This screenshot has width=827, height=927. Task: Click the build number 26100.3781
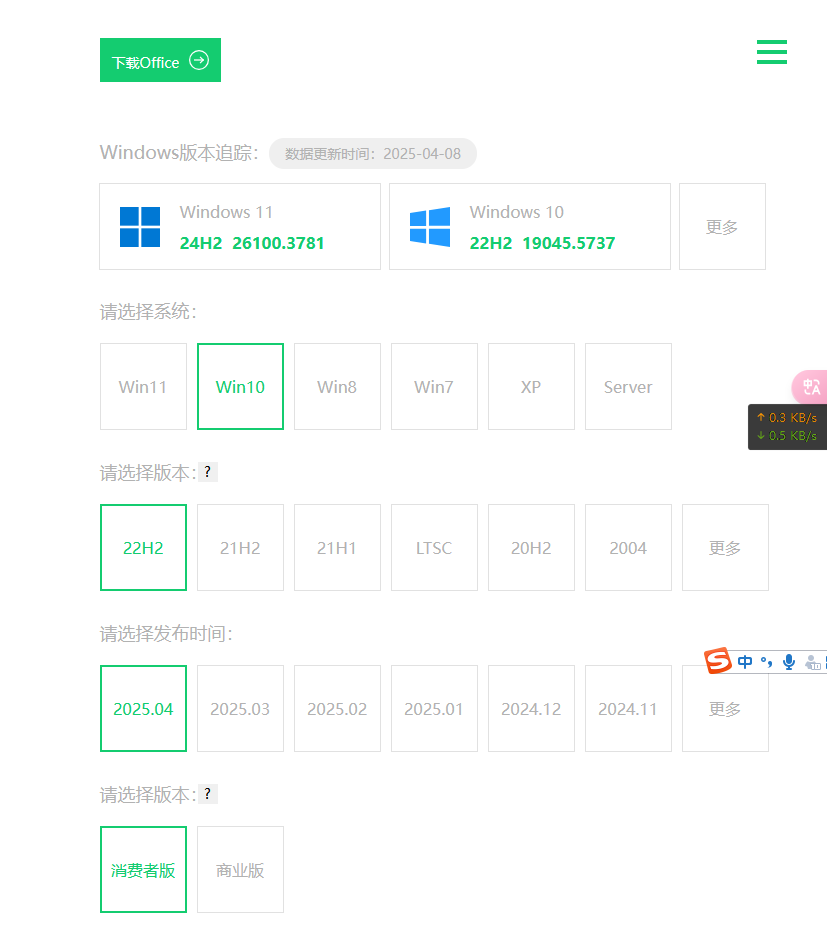tap(278, 243)
